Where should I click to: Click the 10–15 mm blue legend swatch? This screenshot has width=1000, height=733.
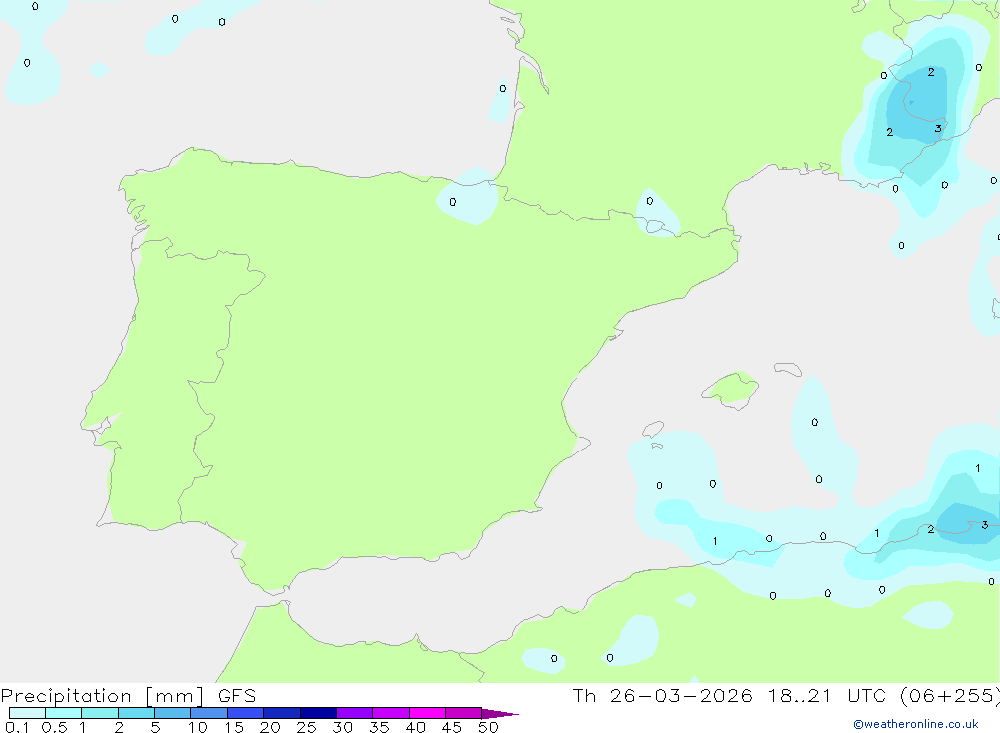pyautogui.click(x=209, y=713)
